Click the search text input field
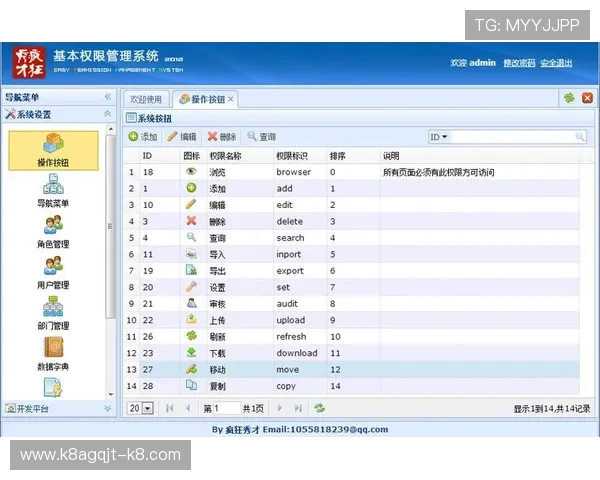The image size is (600, 480). (513, 137)
